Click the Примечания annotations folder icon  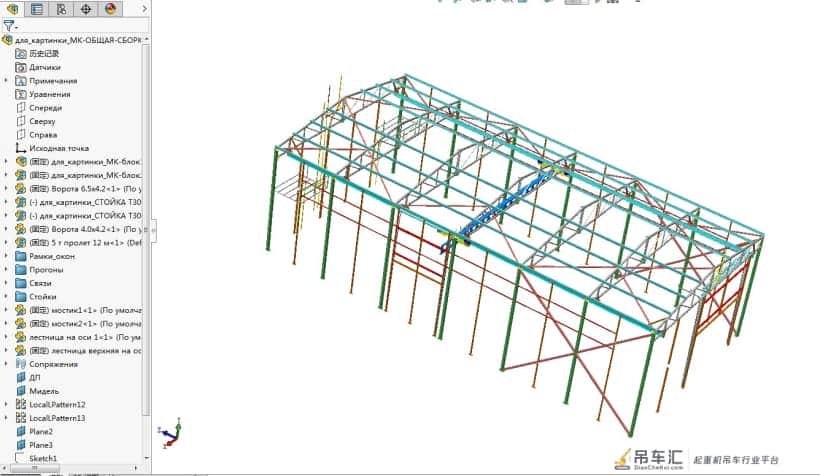21,81
